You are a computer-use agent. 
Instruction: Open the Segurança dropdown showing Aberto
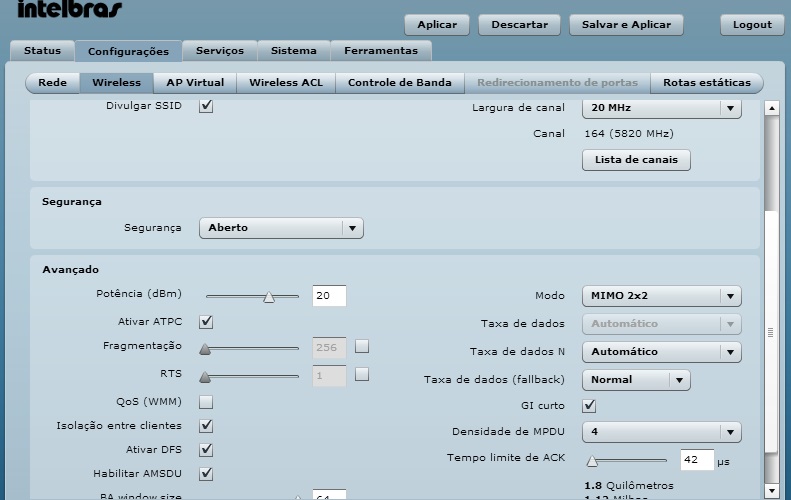tap(281, 228)
